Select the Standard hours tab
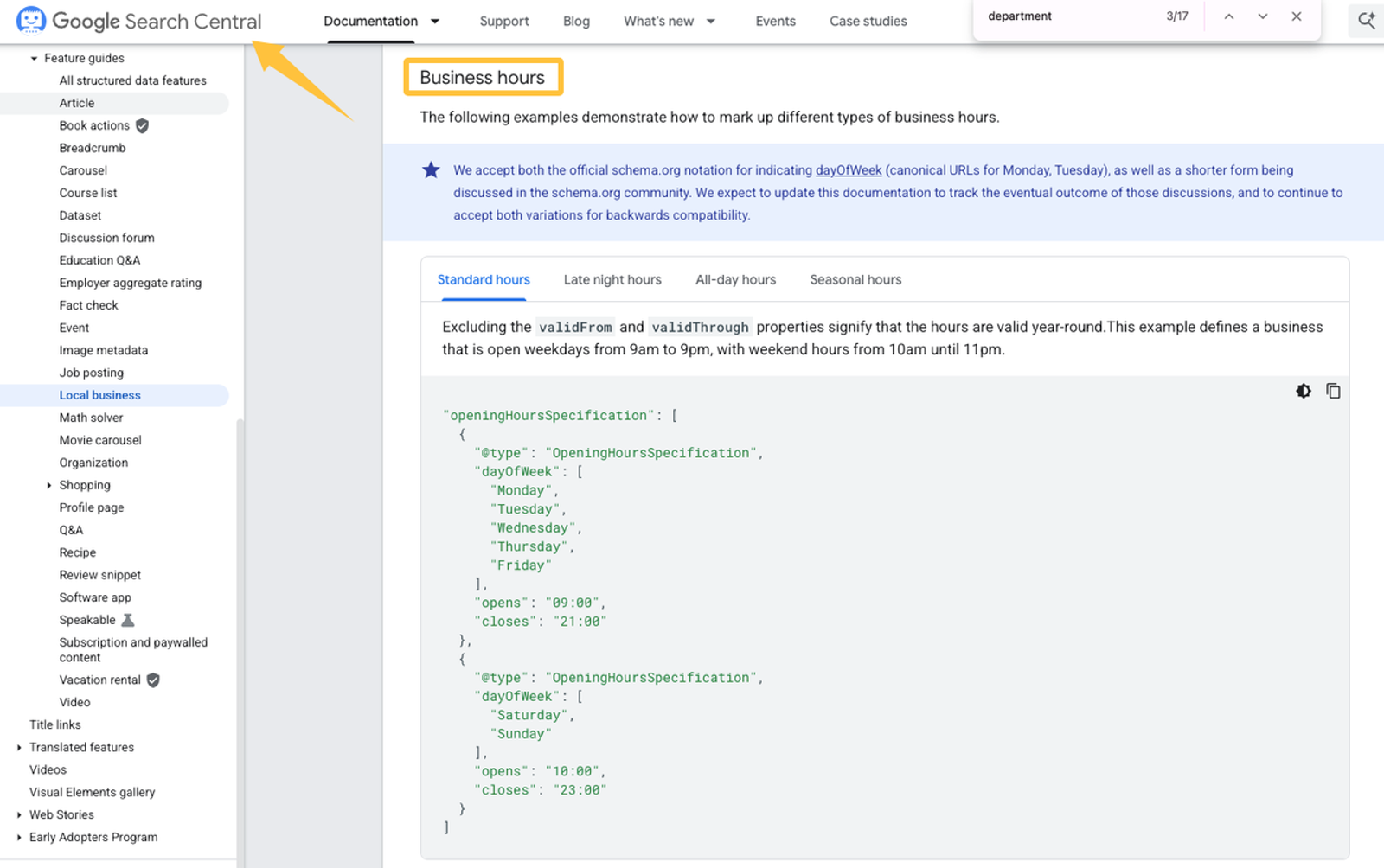This screenshot has width=1384, height=868. click(484, 279)
